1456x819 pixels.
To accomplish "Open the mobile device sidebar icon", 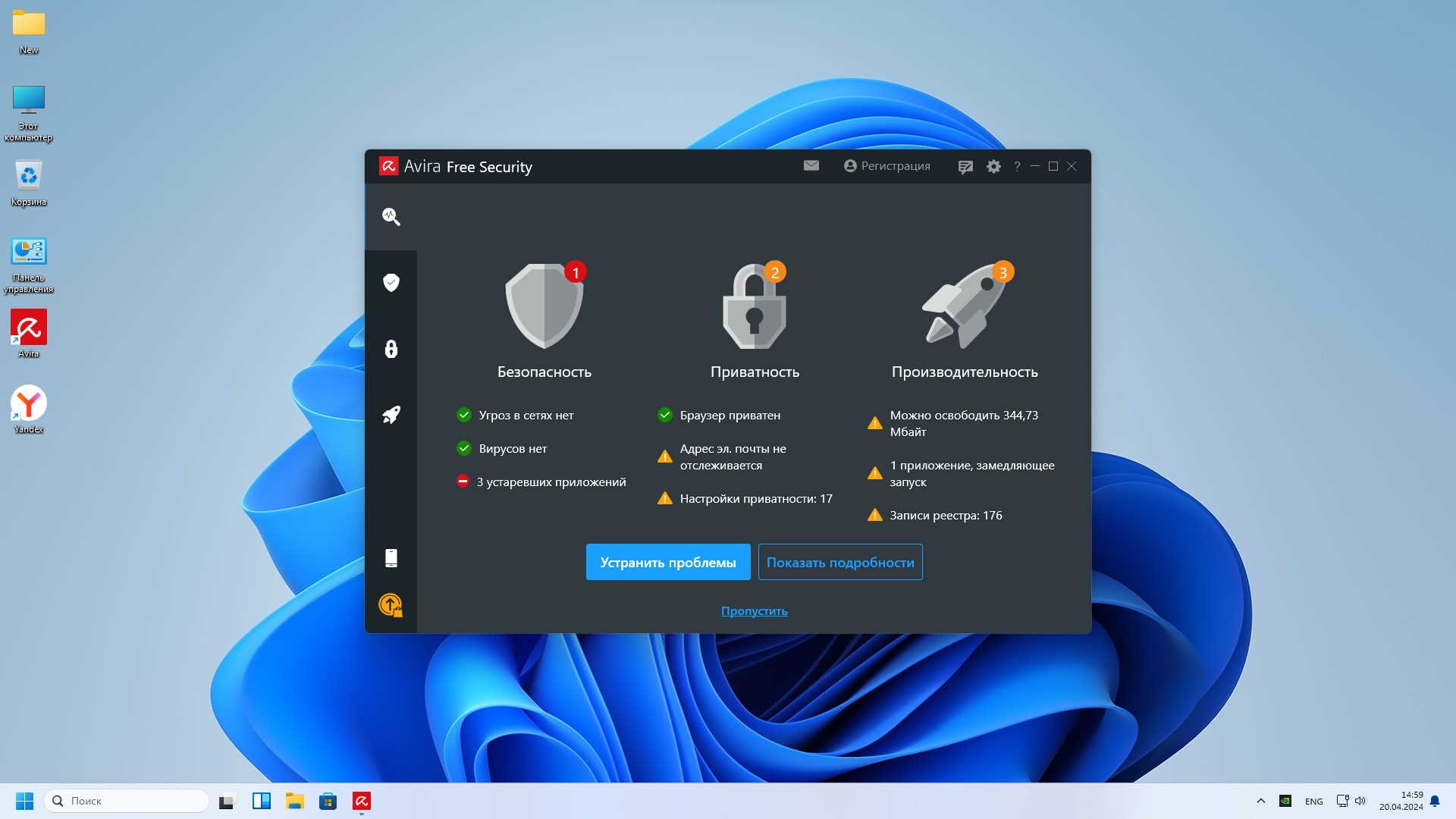I will tap(391, 558).
